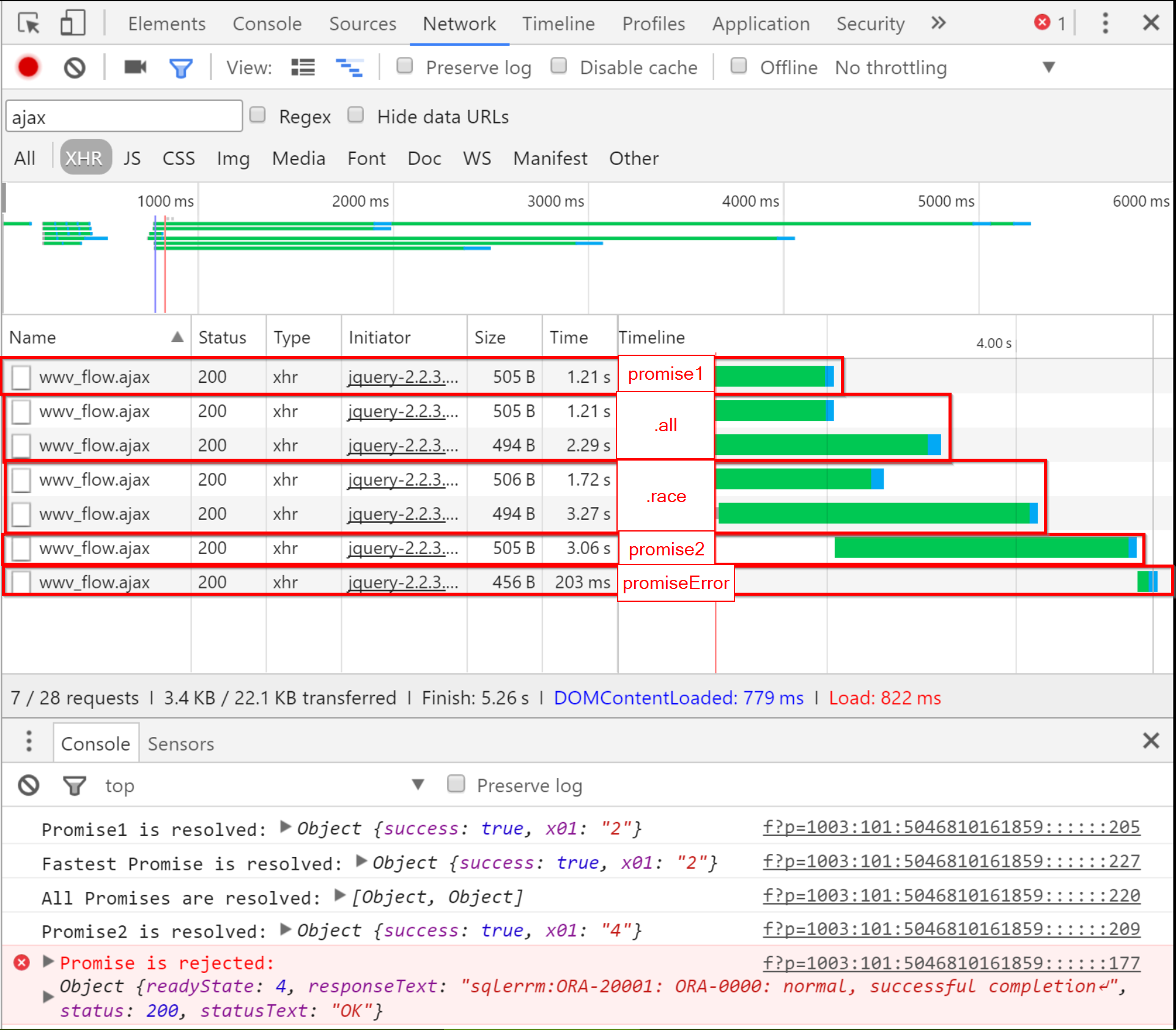Viewport: 1176px width, 1030px height.
Task: Check the Disable cache checkbox
Action: (x=558, y=66)
